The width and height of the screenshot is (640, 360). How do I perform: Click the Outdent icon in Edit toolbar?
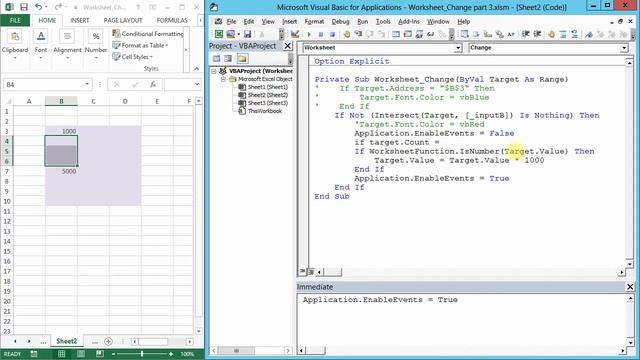pyautogui.click(x=537, y=34)
